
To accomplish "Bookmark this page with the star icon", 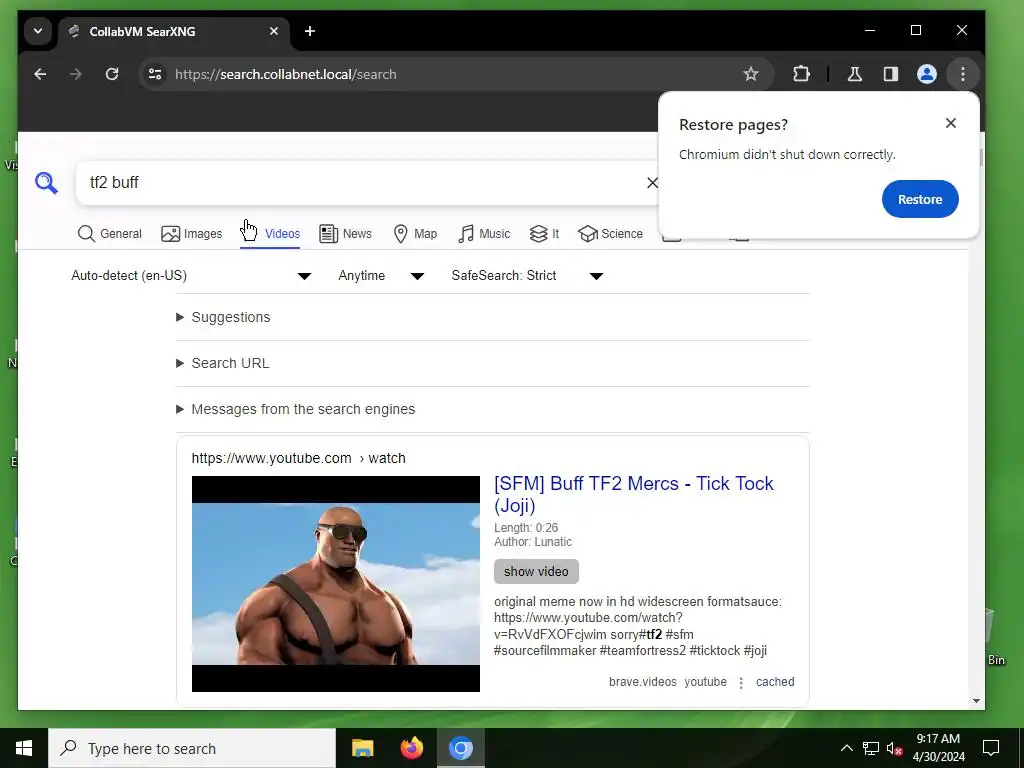I will pos(750,74).
